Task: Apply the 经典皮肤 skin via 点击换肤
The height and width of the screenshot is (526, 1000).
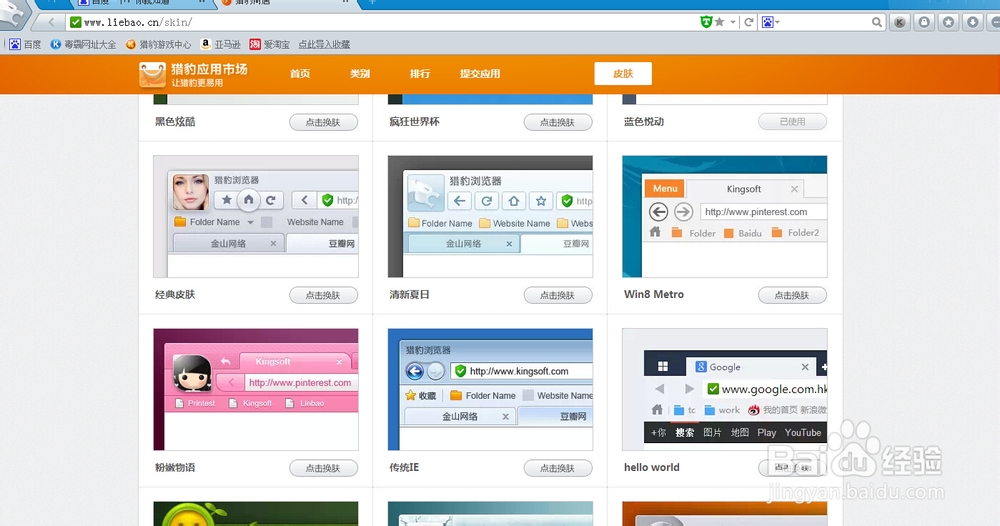Action: click(x=323, y=295)
